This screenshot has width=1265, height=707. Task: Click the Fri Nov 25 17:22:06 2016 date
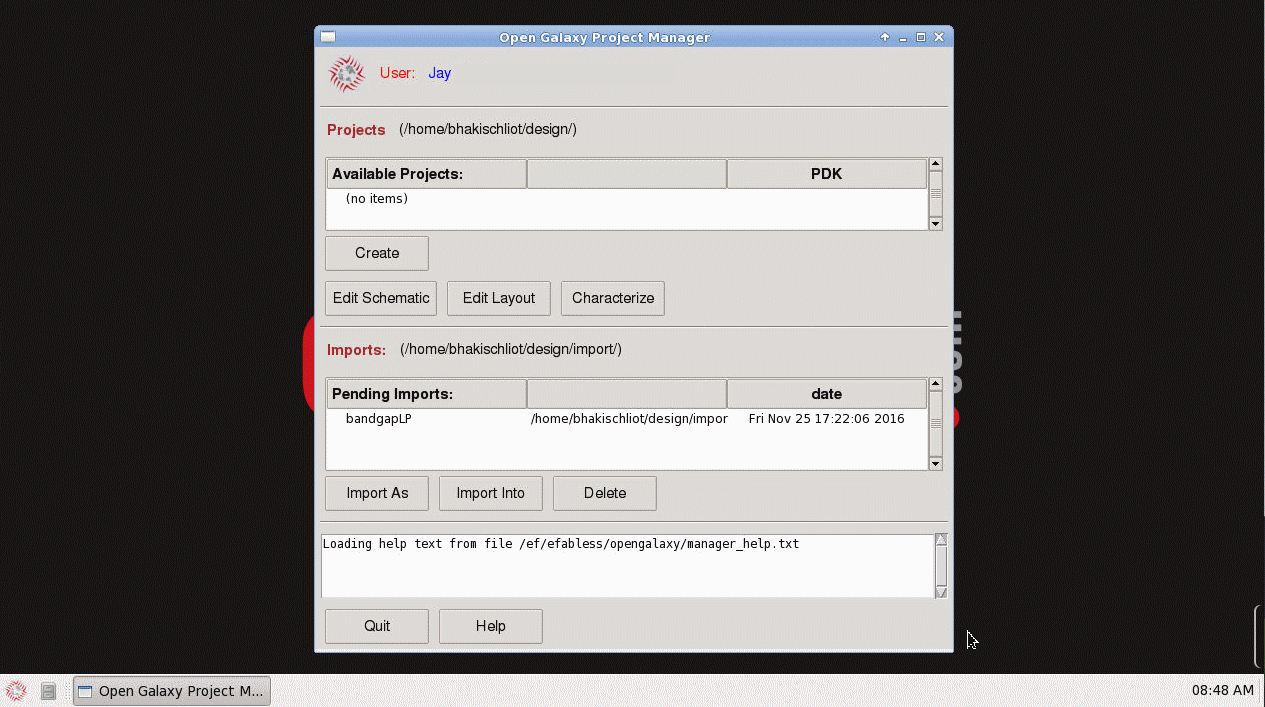pos(826,419)
